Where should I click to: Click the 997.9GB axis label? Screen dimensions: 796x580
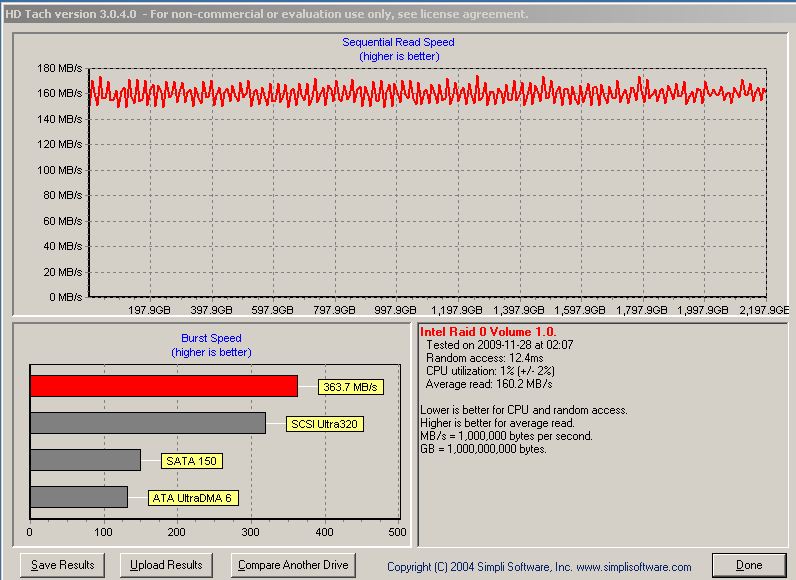[x=395, y=310]
